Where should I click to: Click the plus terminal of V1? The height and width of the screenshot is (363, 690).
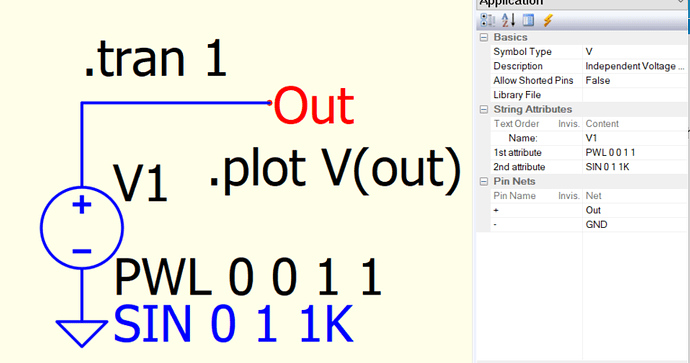[x=82, y=205]
